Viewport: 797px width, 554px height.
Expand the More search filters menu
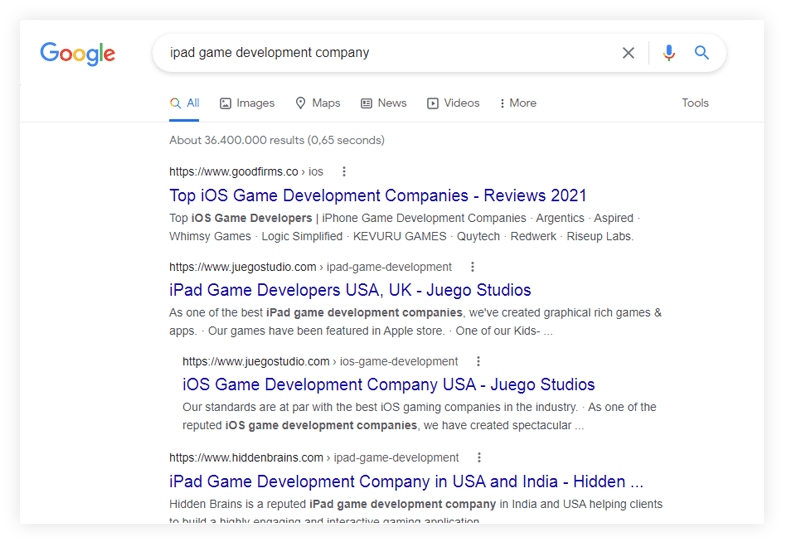(x=517, y=103)
